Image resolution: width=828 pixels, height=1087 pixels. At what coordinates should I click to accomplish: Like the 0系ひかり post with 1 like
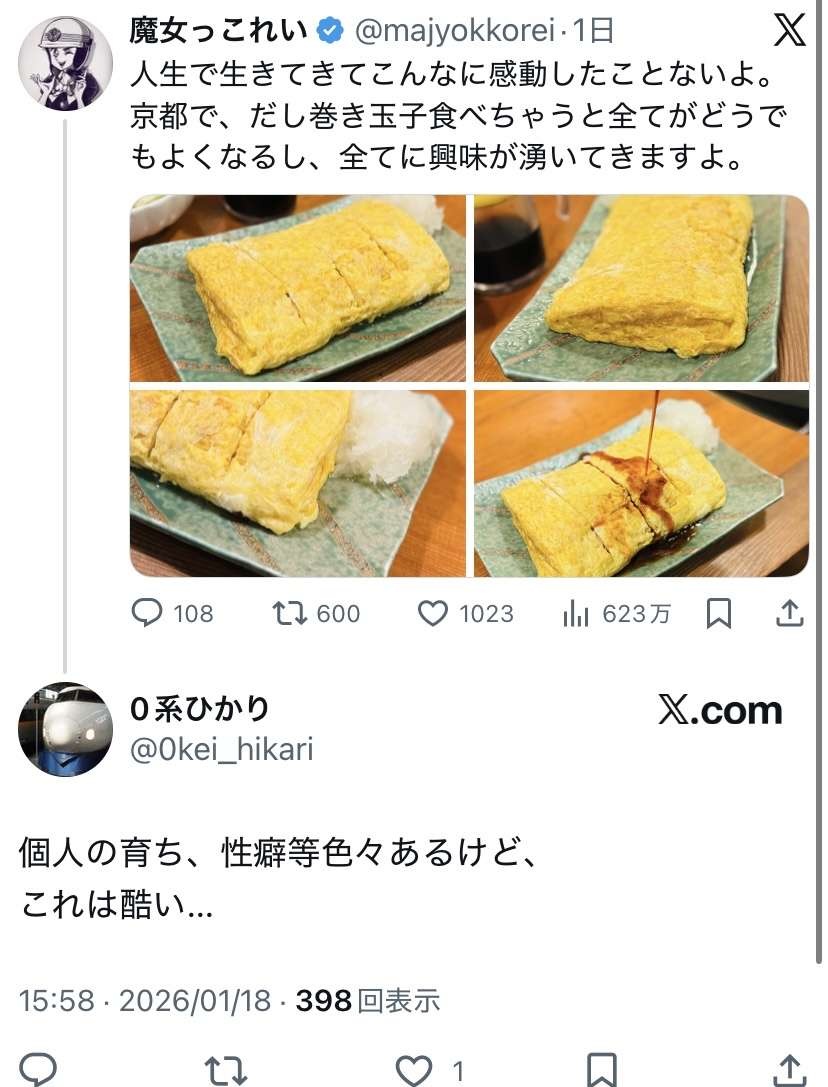(x=429, y=1070)
